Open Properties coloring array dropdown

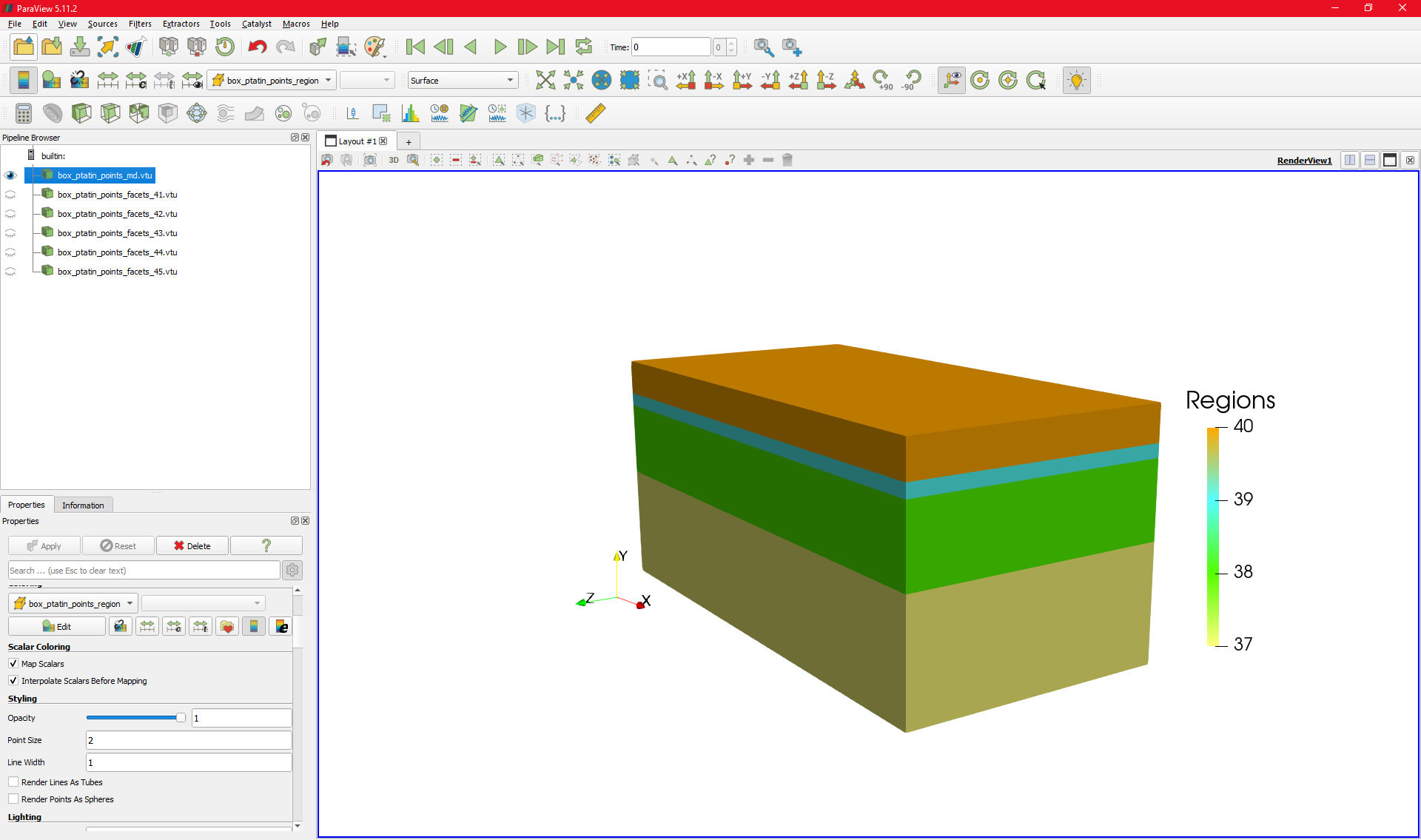click(x=74, y=603)
